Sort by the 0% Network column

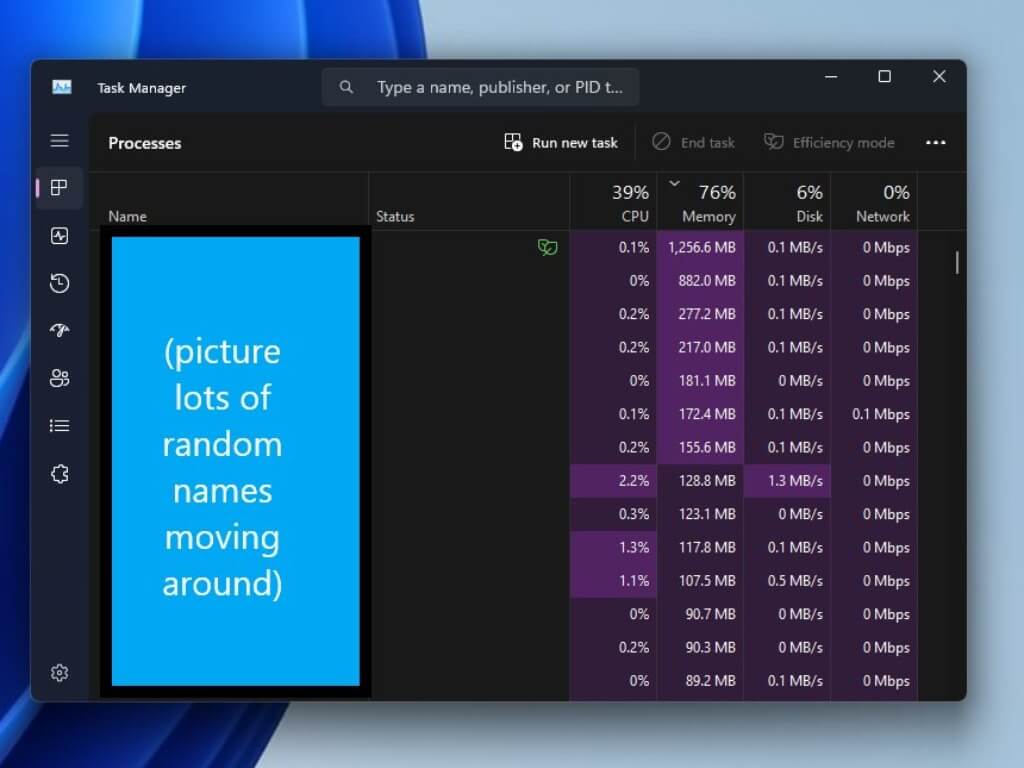coord(874,202)
